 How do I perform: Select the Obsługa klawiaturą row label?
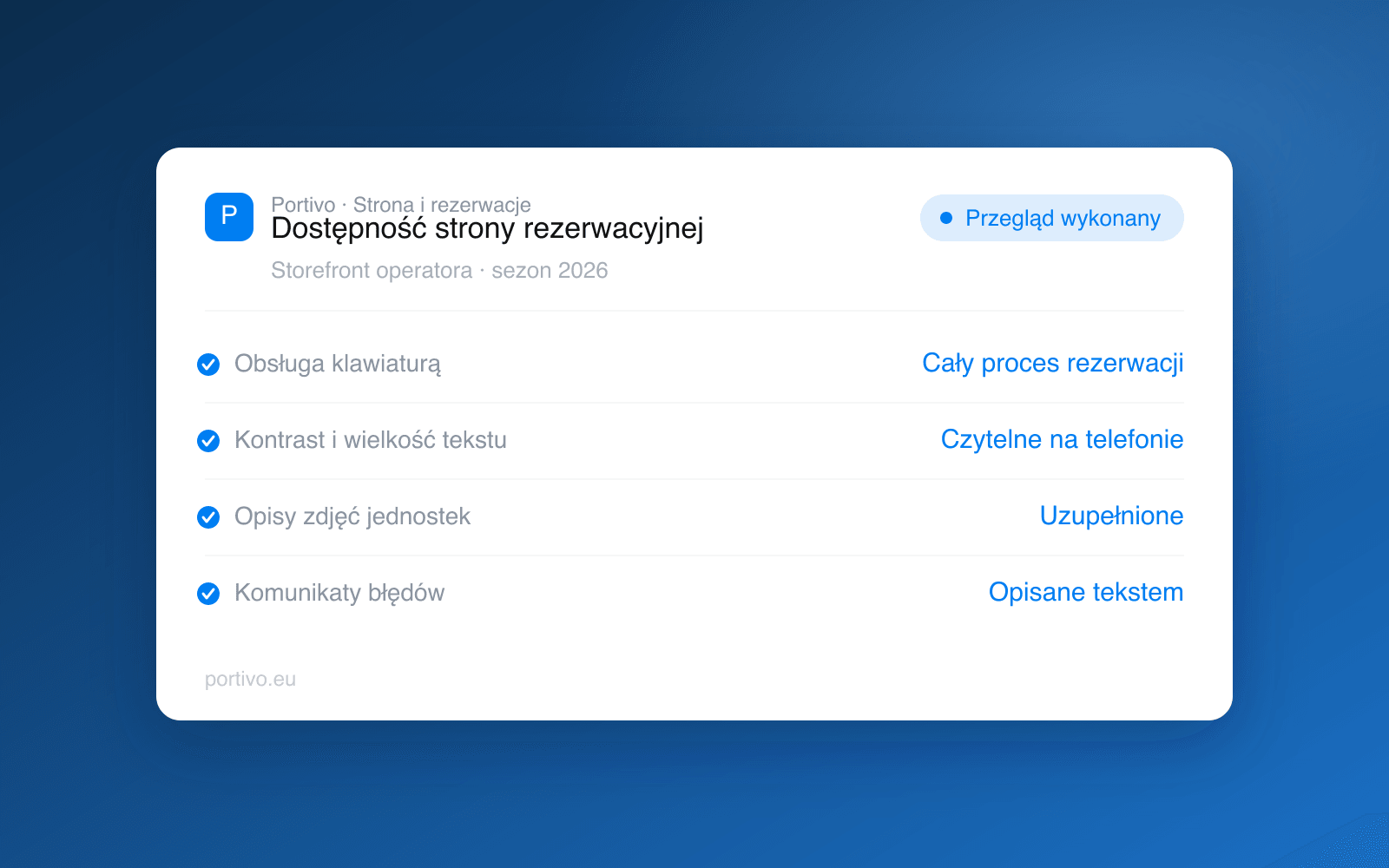[x=338, y=364]
